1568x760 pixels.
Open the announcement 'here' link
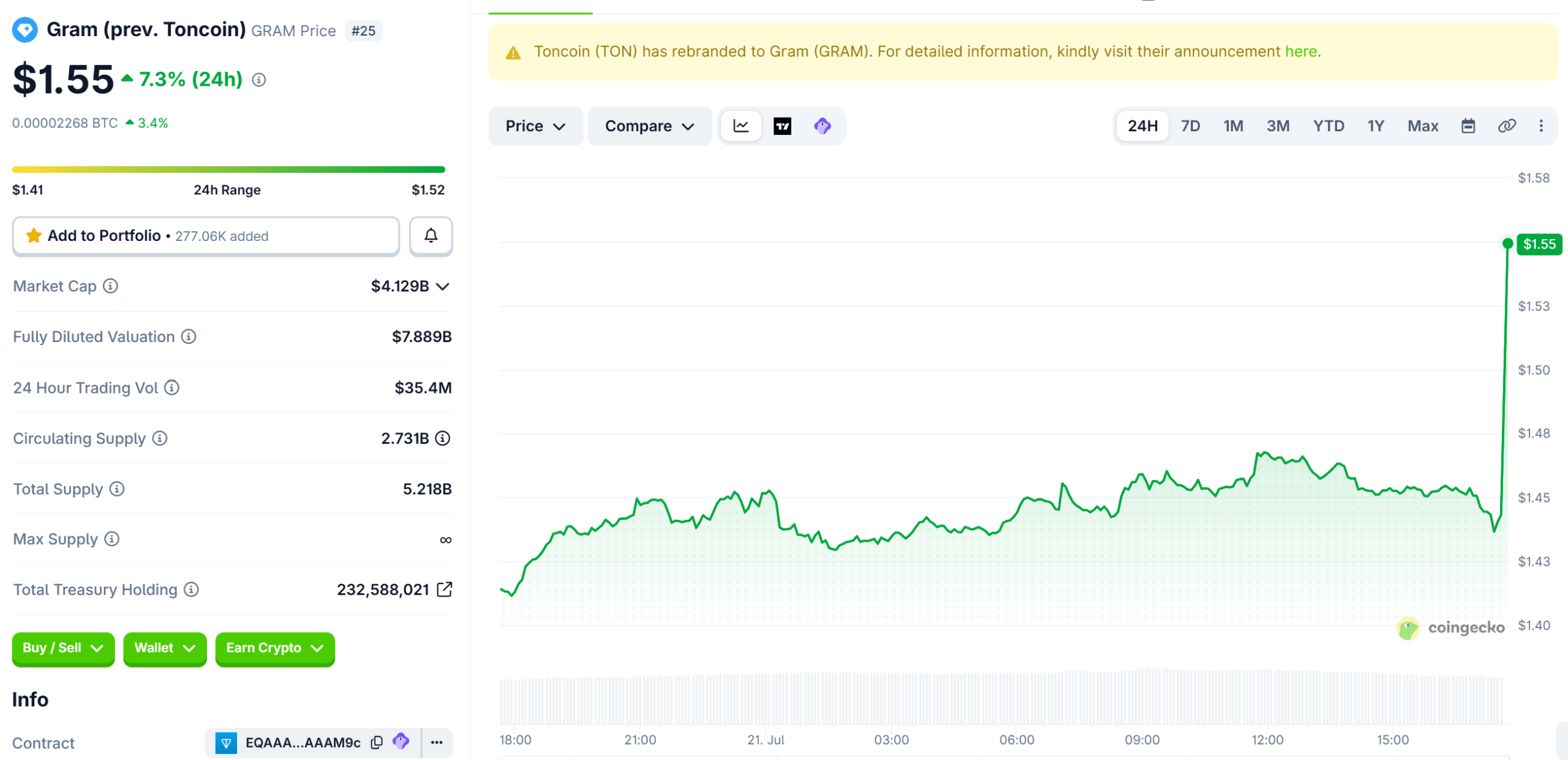click(x=1301, y=51)
